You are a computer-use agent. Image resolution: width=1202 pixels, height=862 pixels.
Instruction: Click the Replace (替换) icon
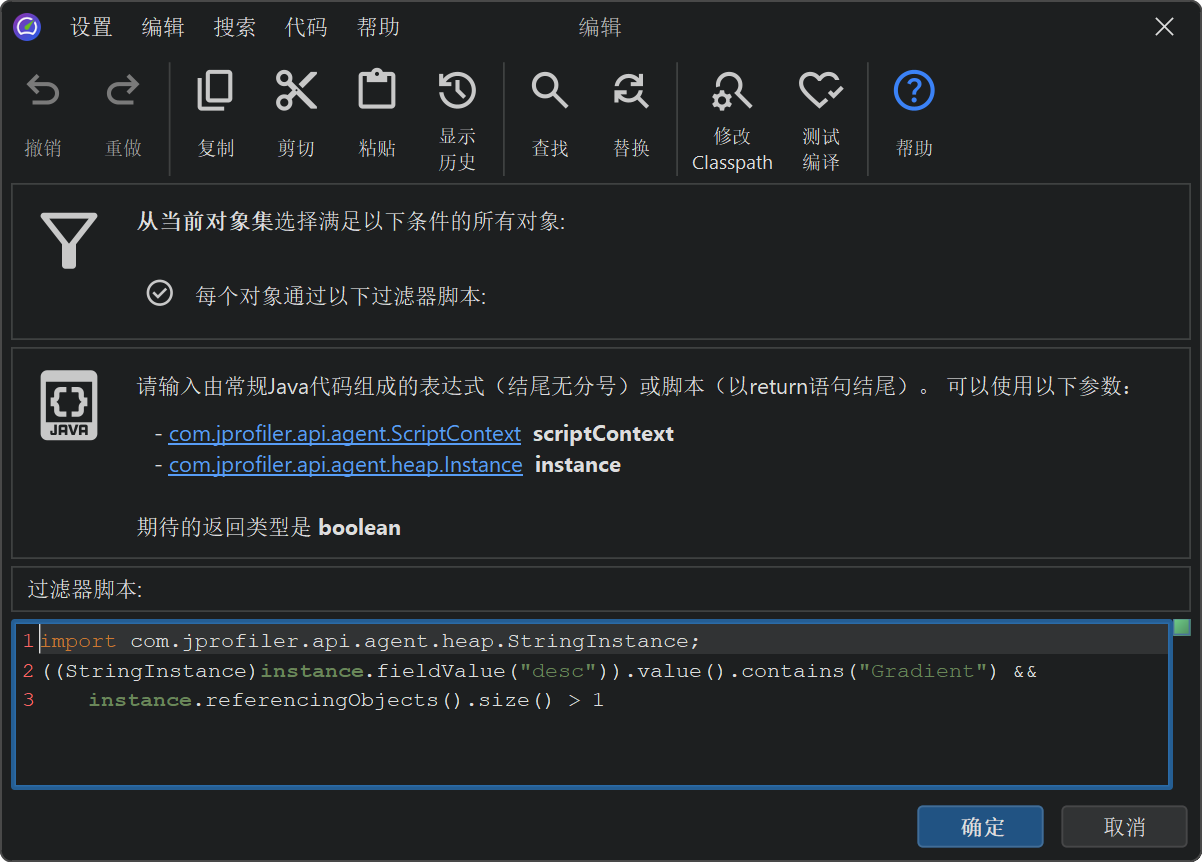631,92
